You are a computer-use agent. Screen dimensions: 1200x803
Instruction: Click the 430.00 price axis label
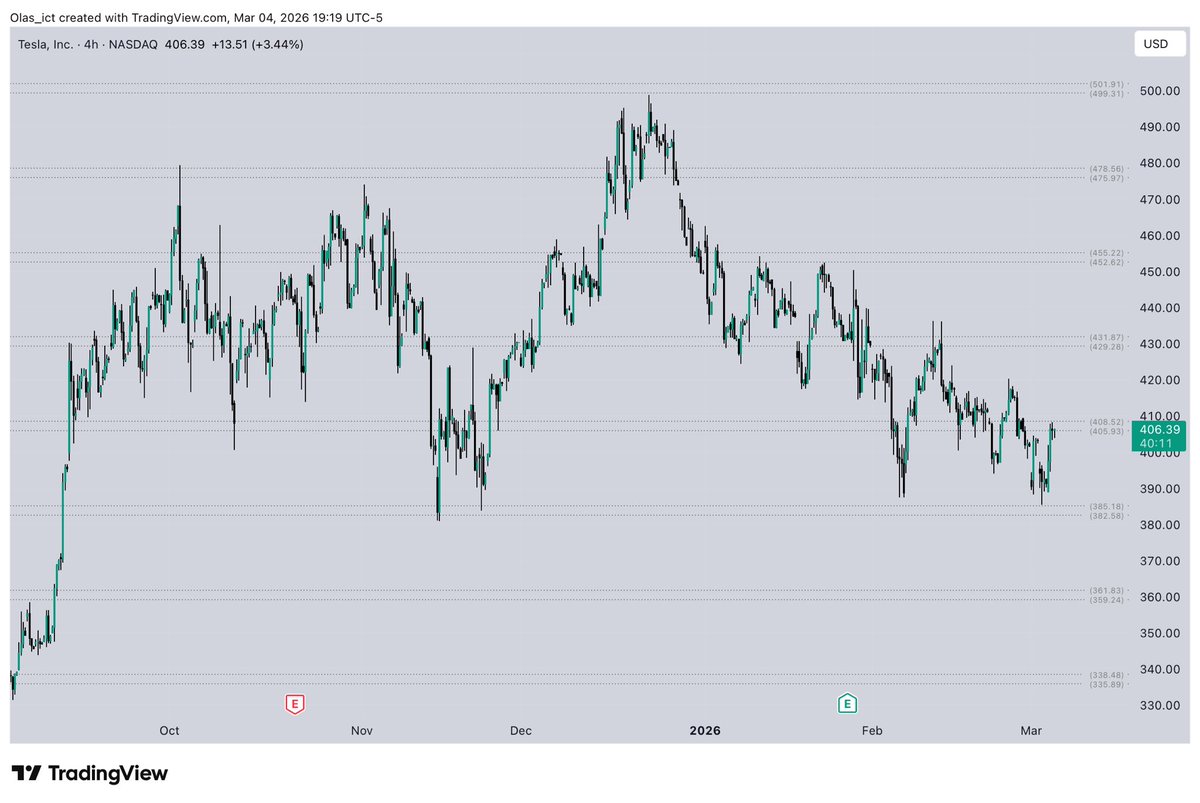point(1158,344)
